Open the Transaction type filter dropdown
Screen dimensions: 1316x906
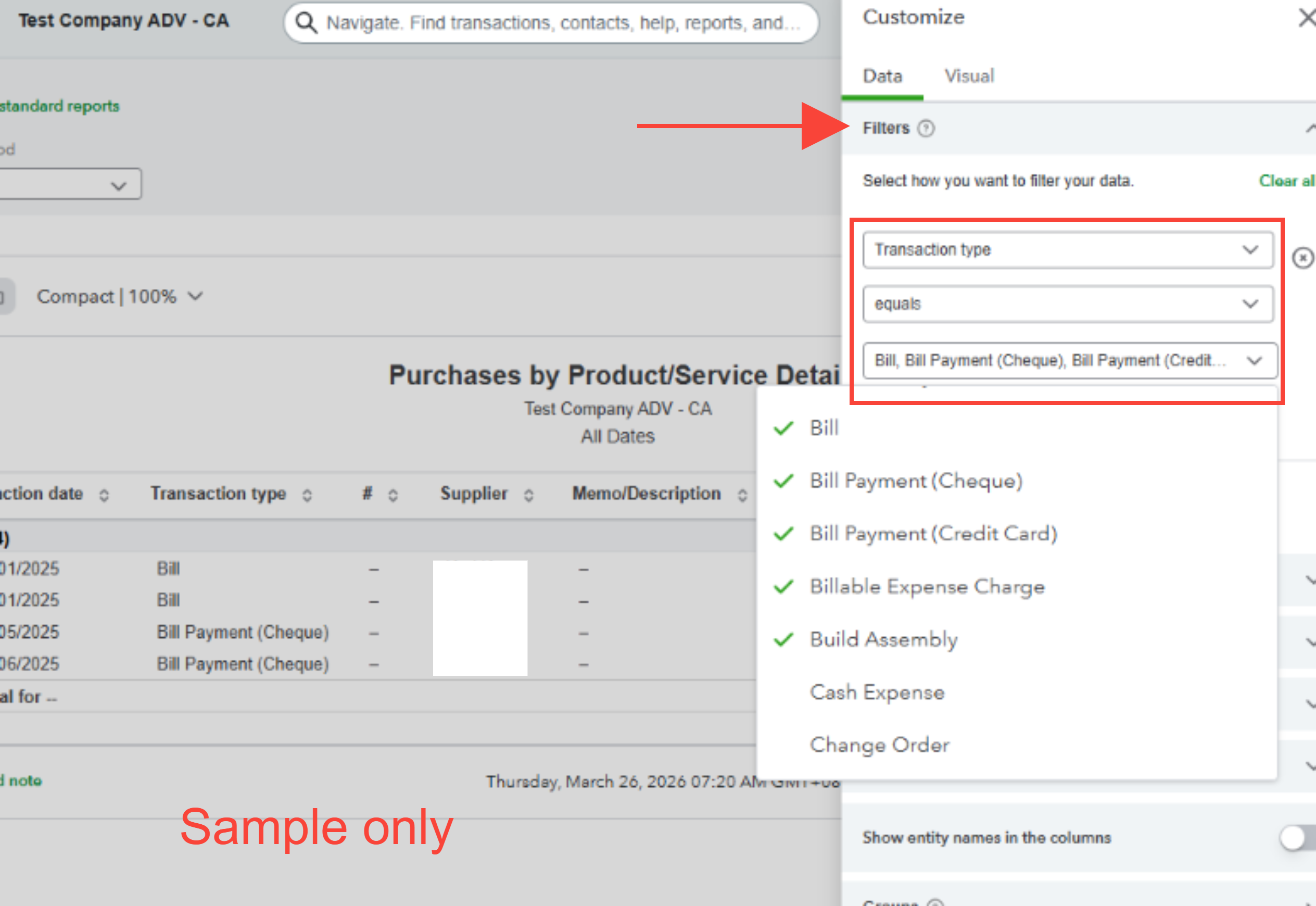click(1068, 250)
